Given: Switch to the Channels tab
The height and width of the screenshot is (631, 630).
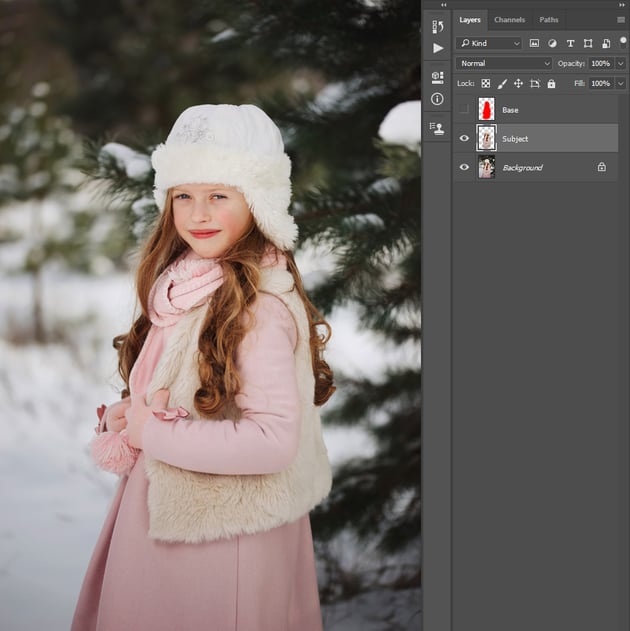Looking at the screenshot, I should coord(509,20).
